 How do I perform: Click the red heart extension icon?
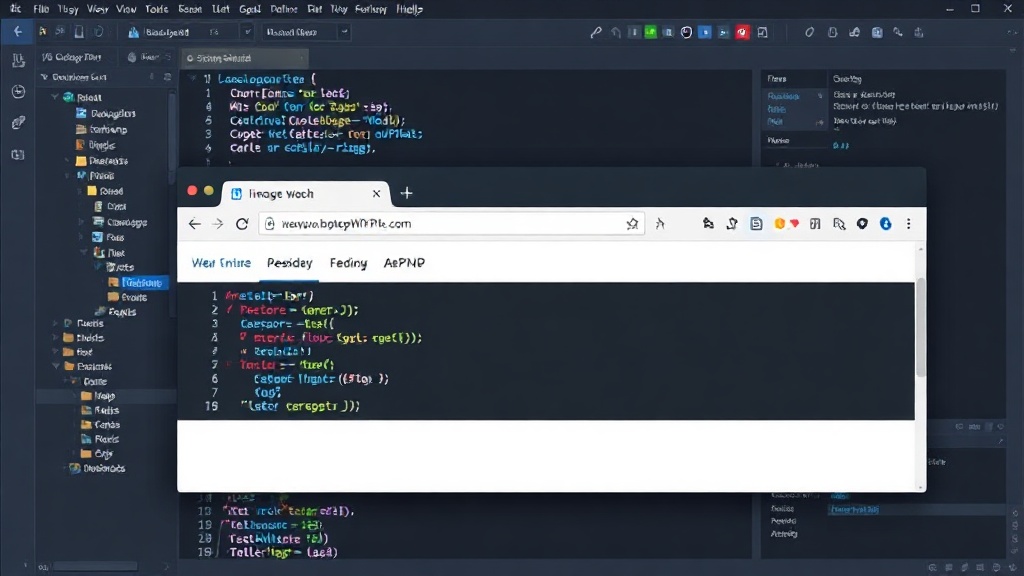pyautogui.click(x=794, y=223)
